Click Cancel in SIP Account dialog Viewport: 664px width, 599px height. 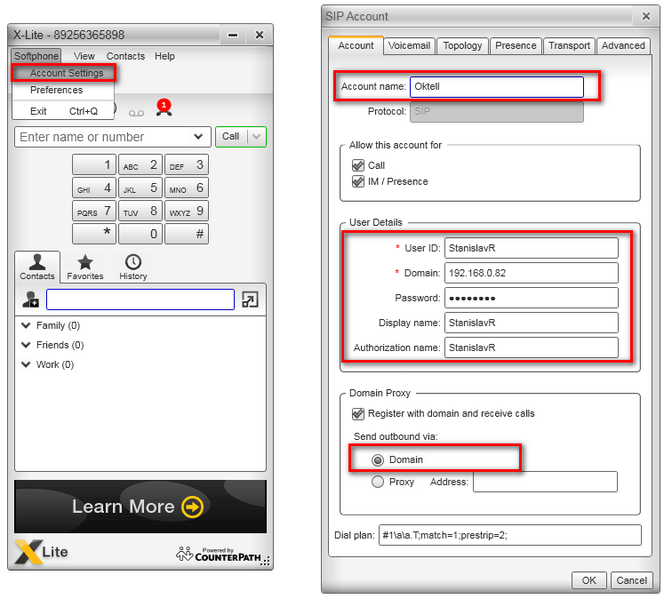[x=631, y=580]
